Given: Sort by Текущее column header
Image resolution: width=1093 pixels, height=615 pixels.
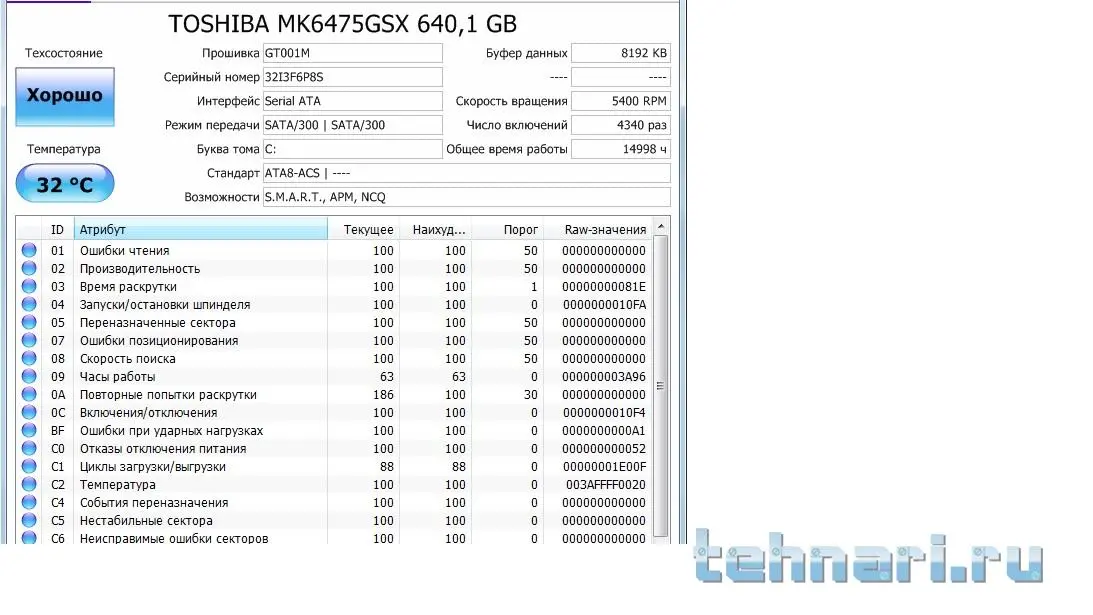Looking at the screenshot, I should 364,229.
